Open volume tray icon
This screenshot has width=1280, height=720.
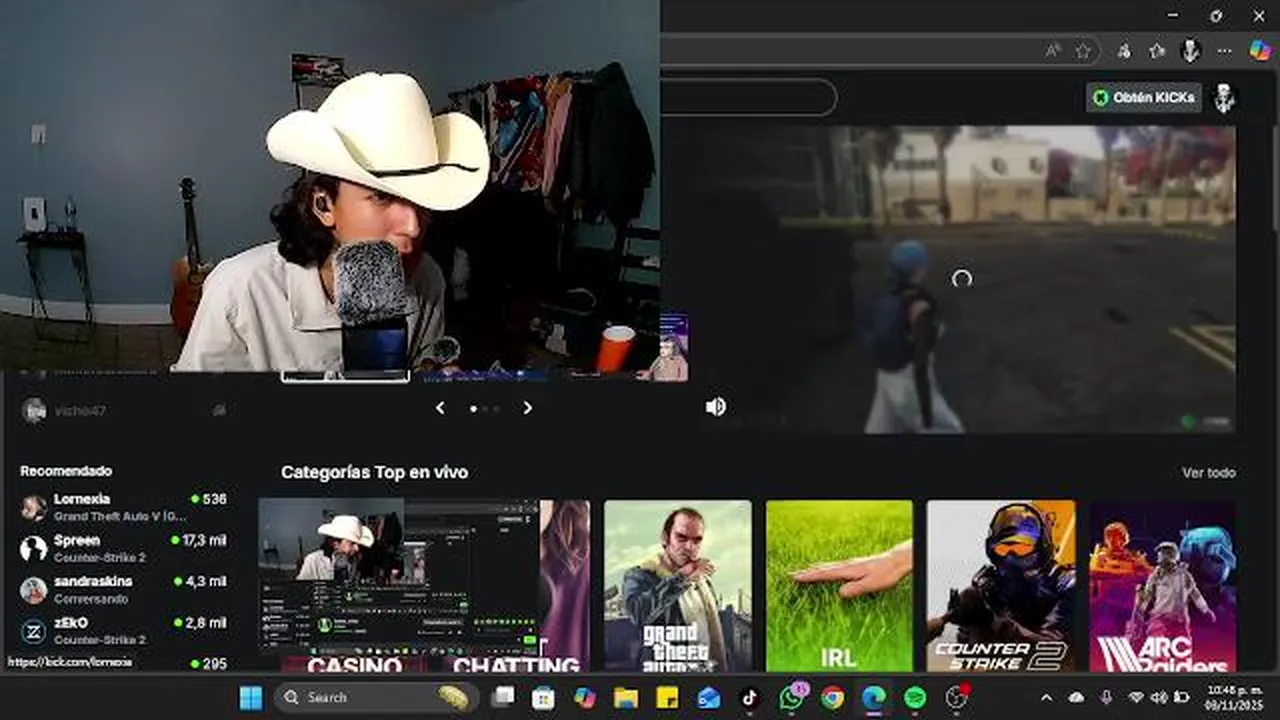coord(1159,697)
